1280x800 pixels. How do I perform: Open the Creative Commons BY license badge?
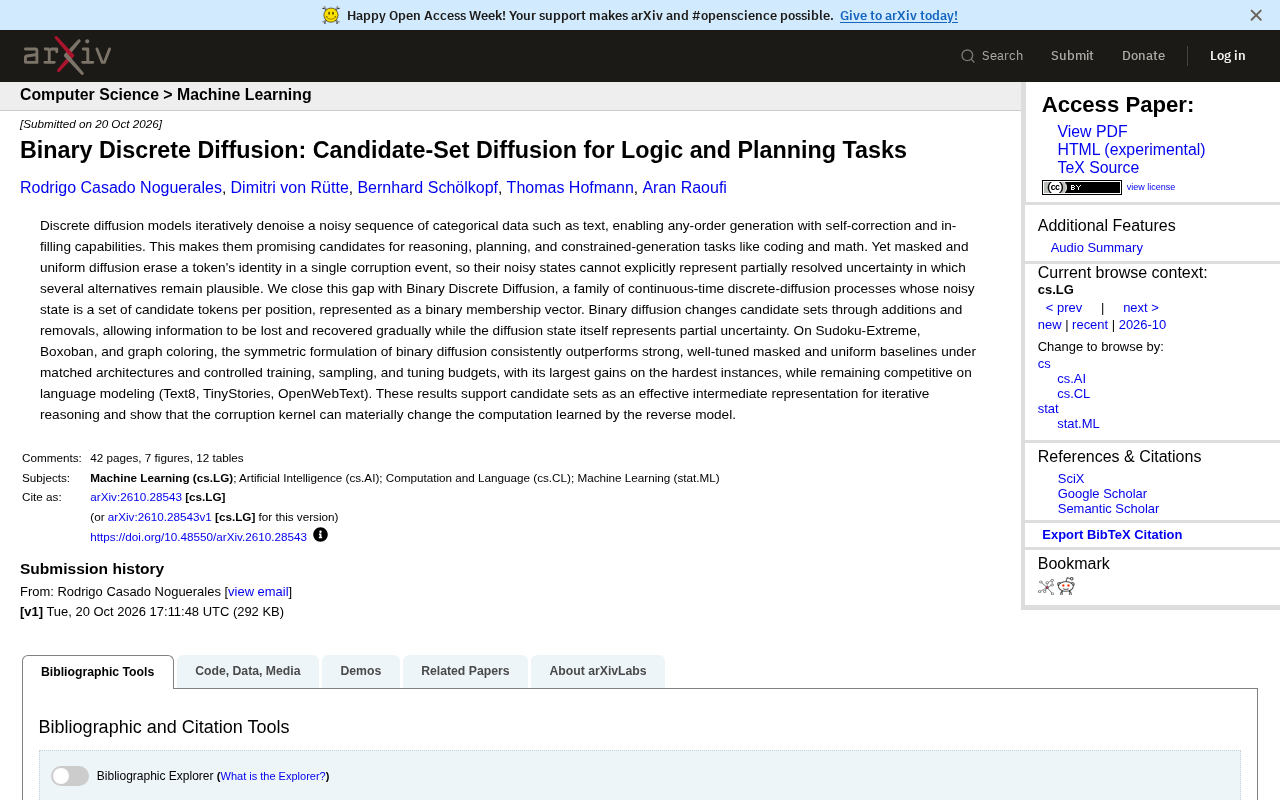click(1082, 187)
